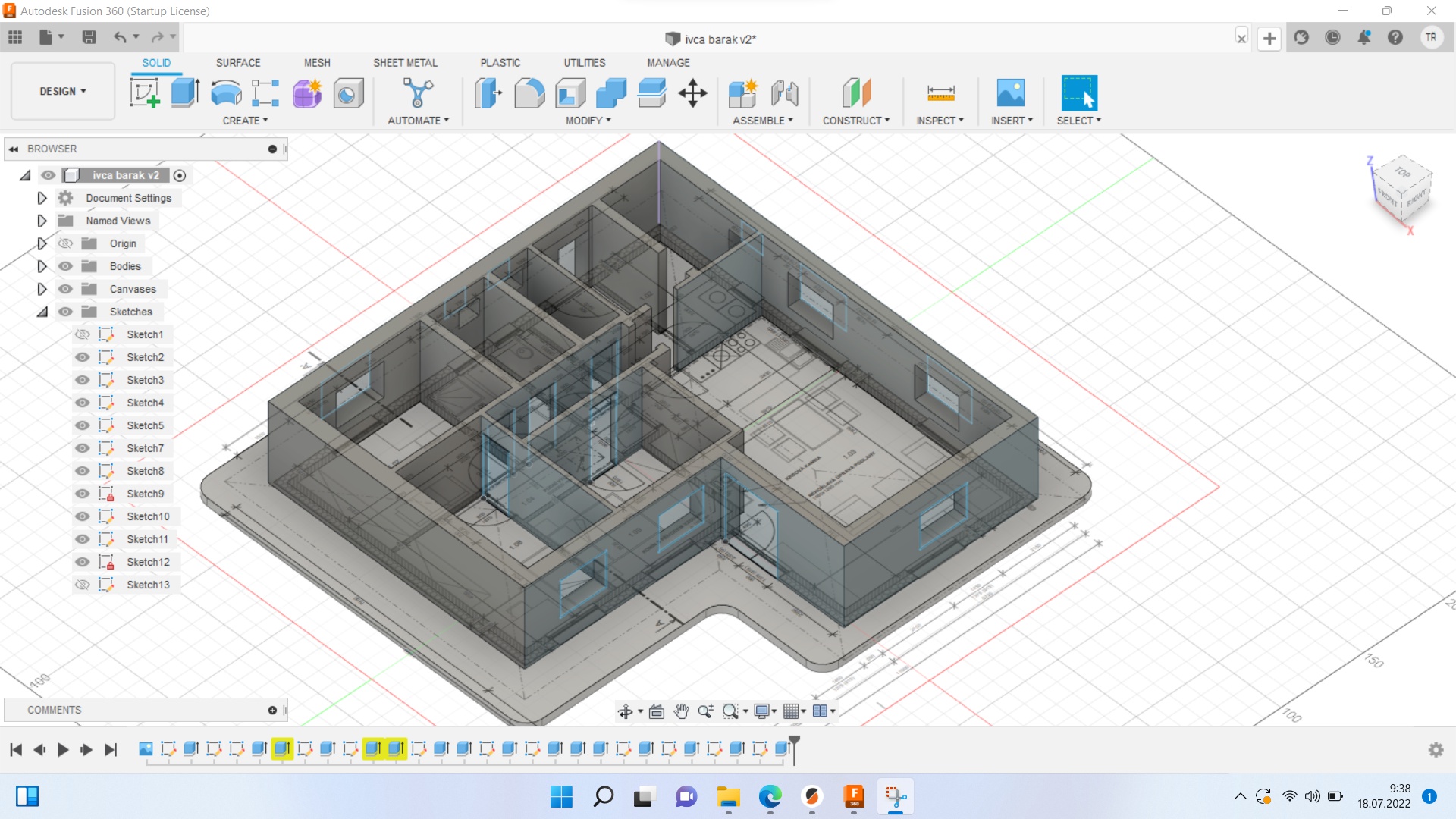Select the Move/Copy tool
This screenshot has height=819, width=1456.
click(x=692, y=93)
